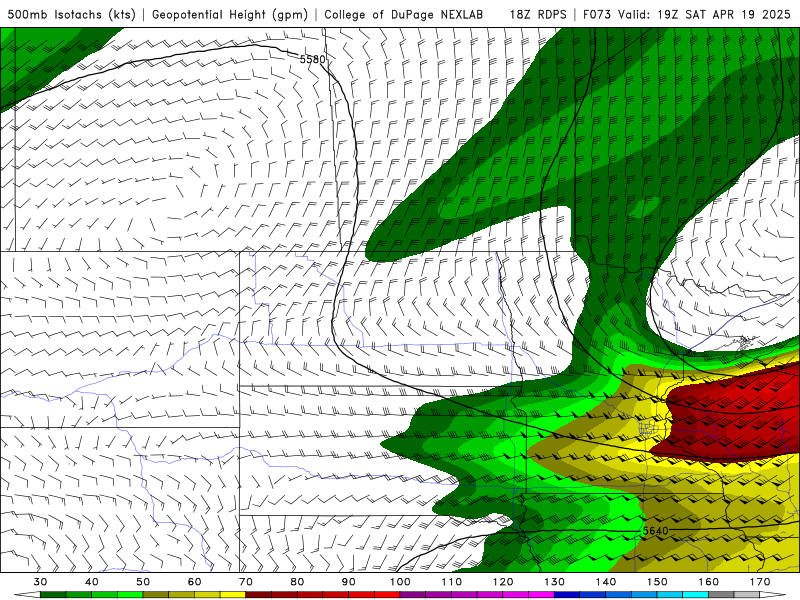Click the legend value 170
800x600 pixels.
tap(760, 582)
